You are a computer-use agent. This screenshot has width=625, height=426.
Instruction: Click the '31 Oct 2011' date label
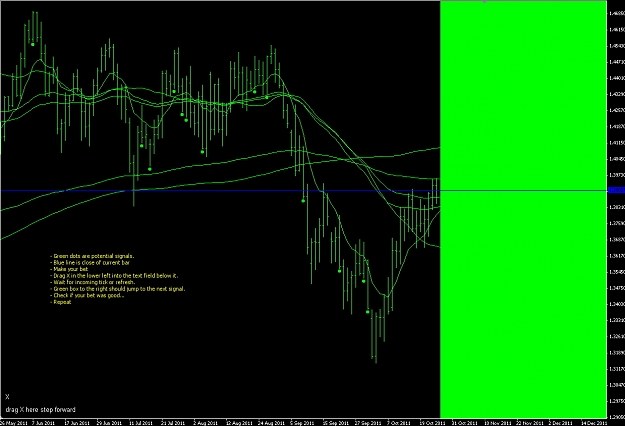point(464,423)
